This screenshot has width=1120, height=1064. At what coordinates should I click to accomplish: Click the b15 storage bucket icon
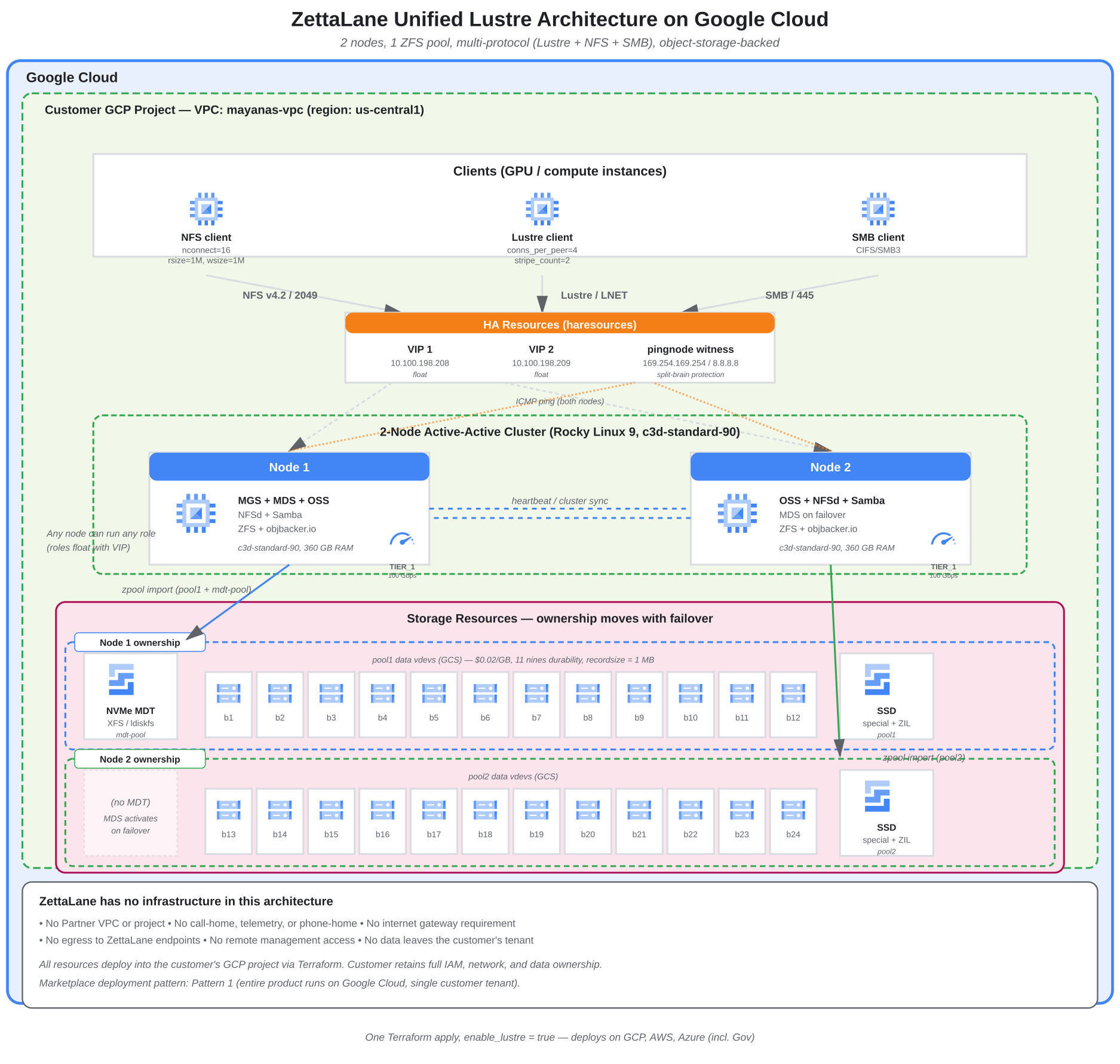tap(331, 810)
